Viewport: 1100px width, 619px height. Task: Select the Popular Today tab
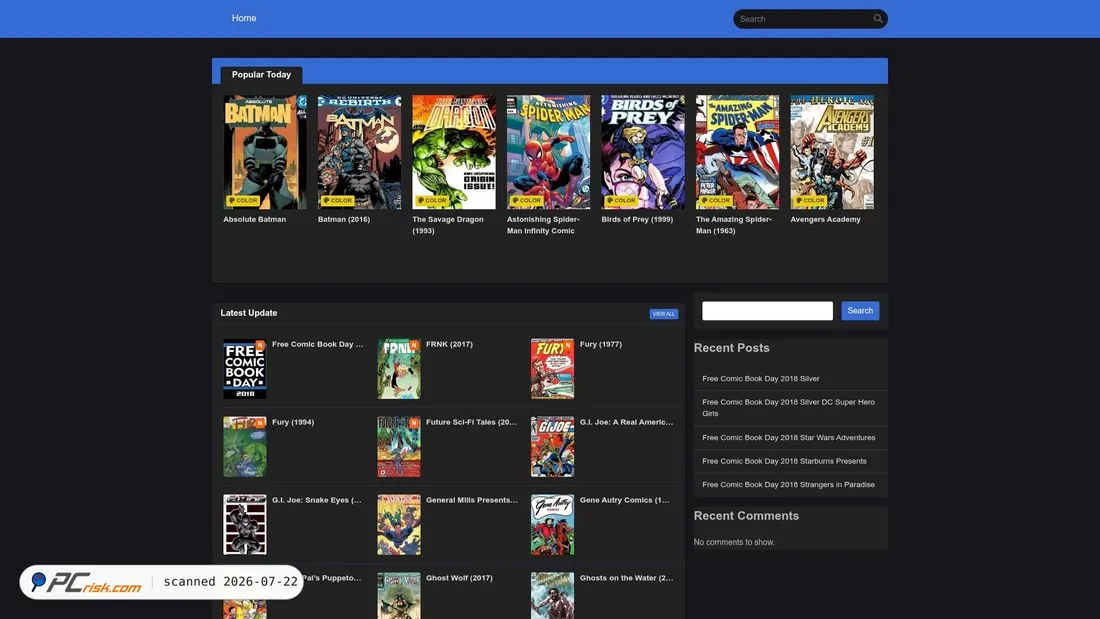[261, 74]
